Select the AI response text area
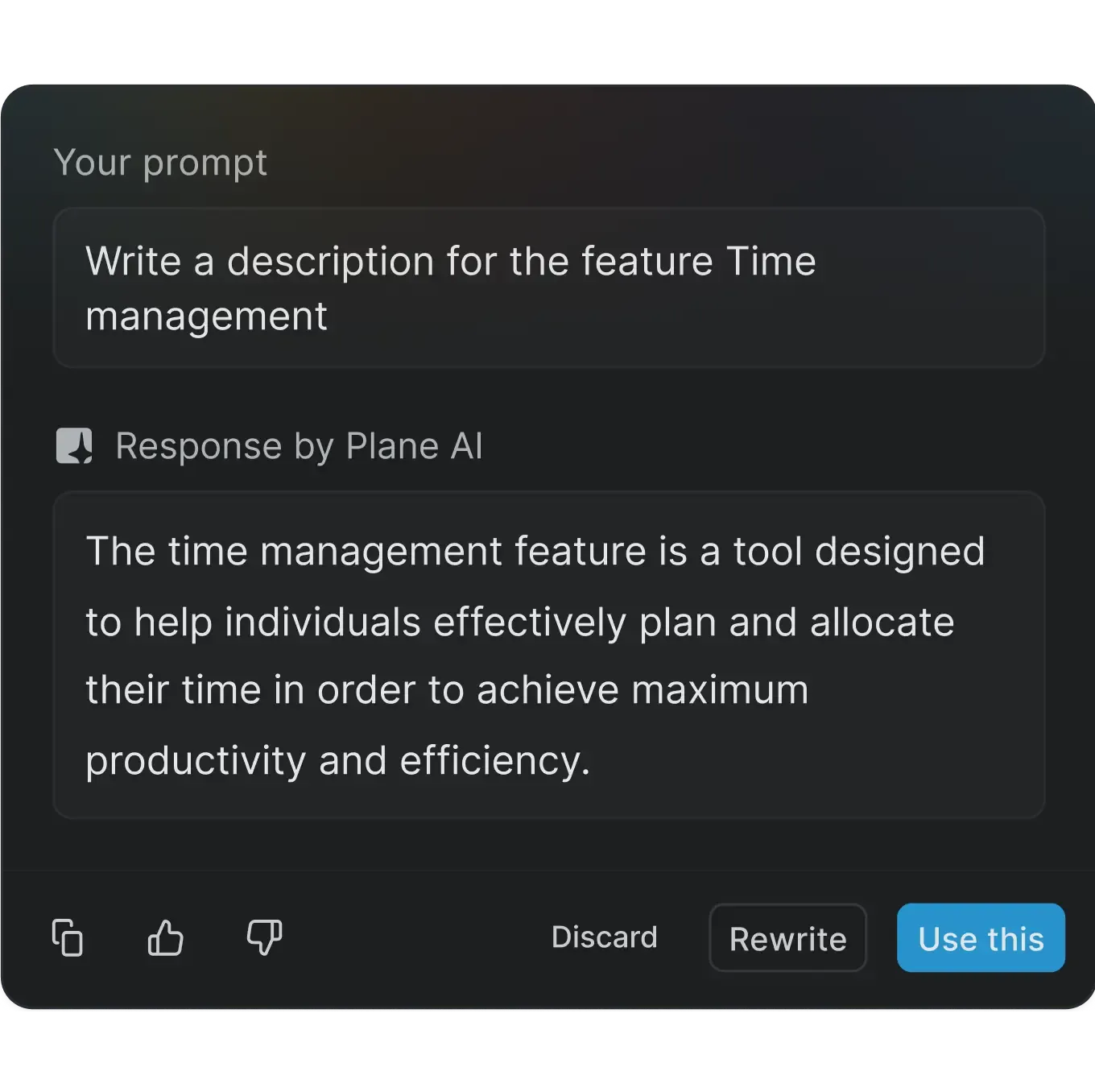 [x=547, y=654]
